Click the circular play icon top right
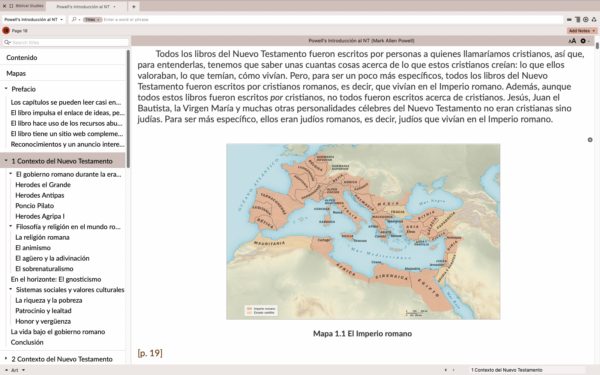600x375 pixels. point(585,20)
